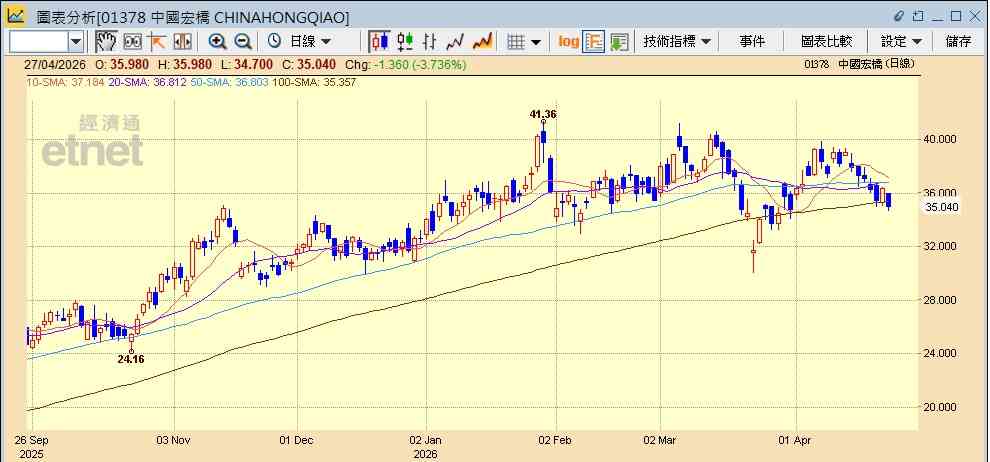Viewport: 990px width, 462px height.
Task: Click the Chg -1.360 (-3.736%) value
Action: click(x=405, y=64)
